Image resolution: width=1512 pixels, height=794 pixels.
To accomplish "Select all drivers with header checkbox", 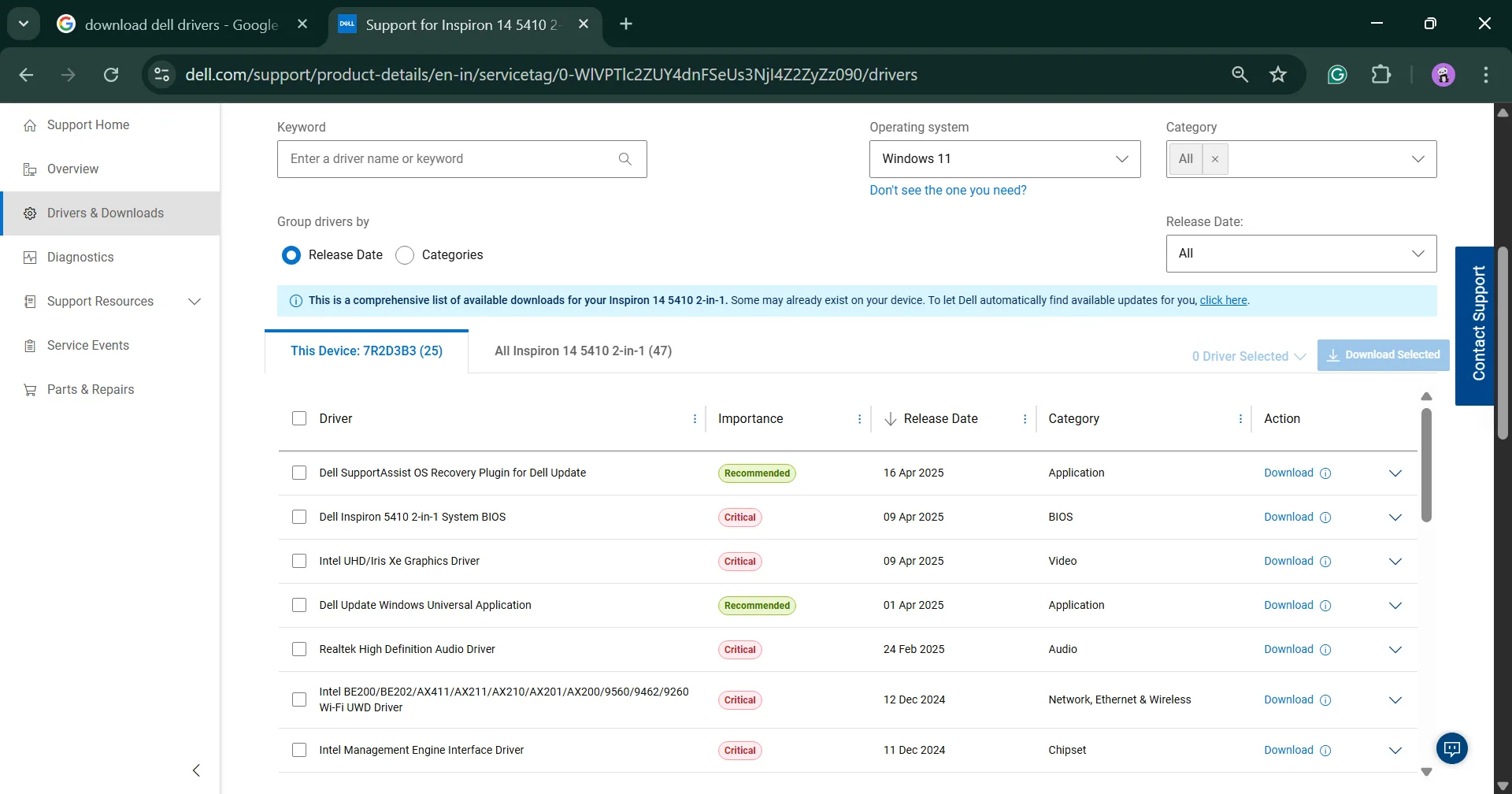I will [299, 418].
